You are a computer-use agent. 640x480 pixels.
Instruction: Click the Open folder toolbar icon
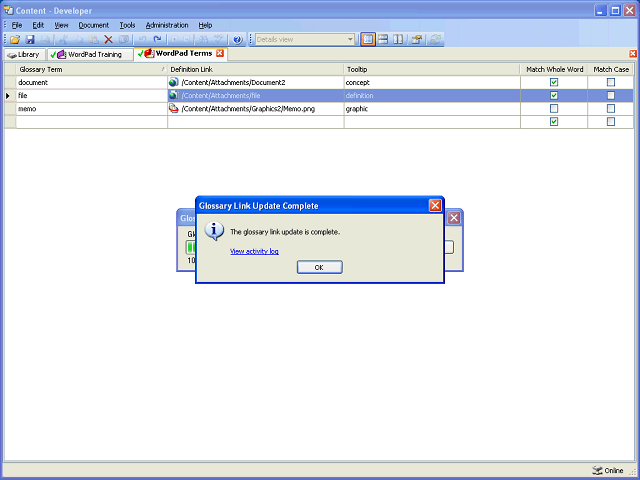point(15,40)
